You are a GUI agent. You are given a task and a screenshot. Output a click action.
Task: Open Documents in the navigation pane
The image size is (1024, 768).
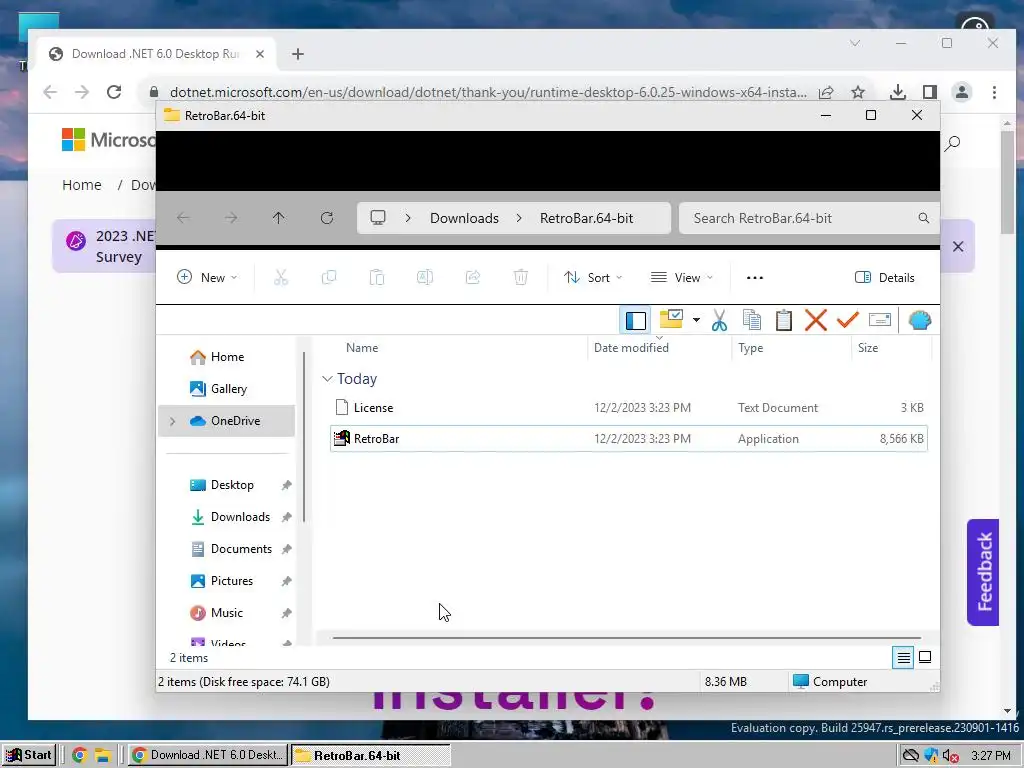227,549
